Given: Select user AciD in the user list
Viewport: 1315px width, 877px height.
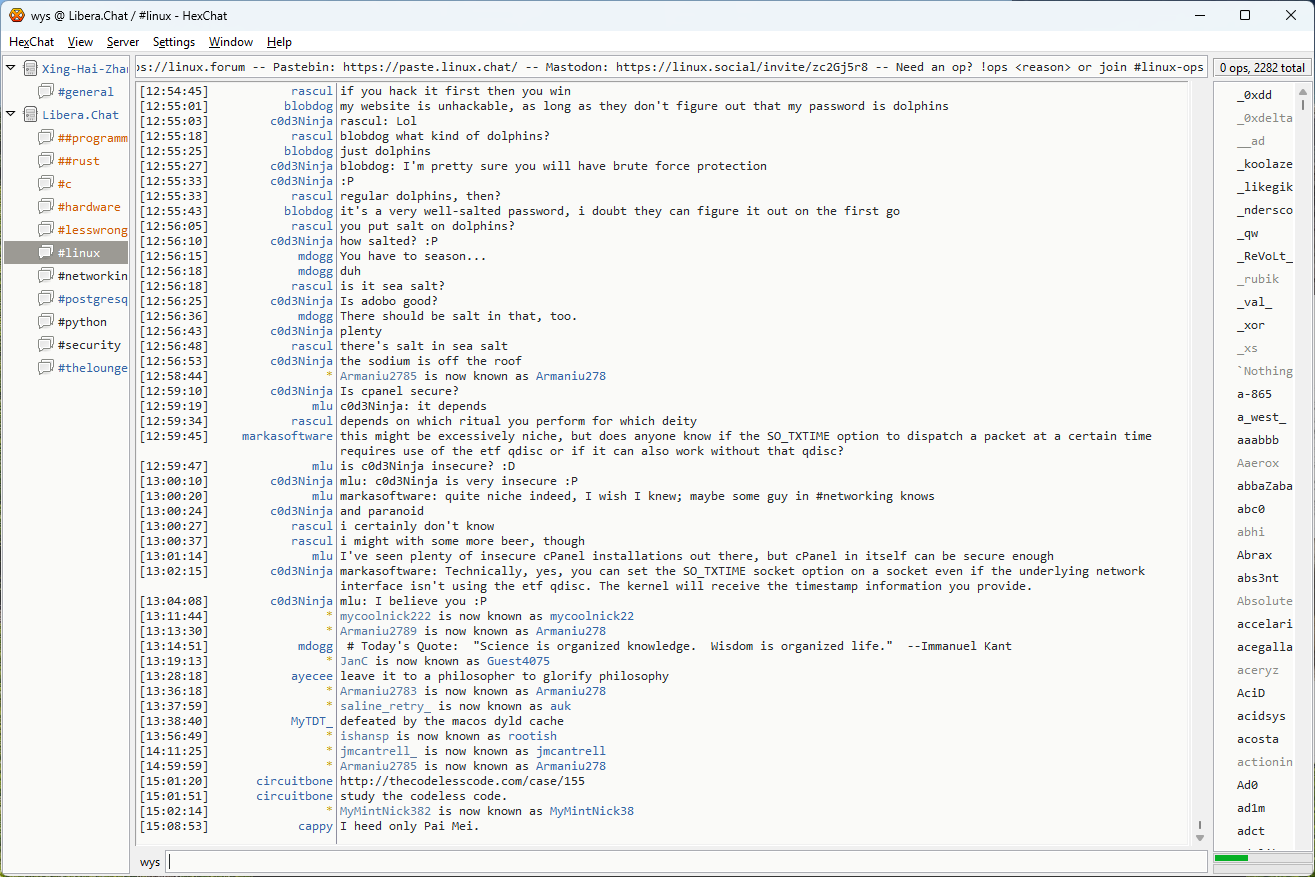Looking at the screenshot, I should 1251,693.
